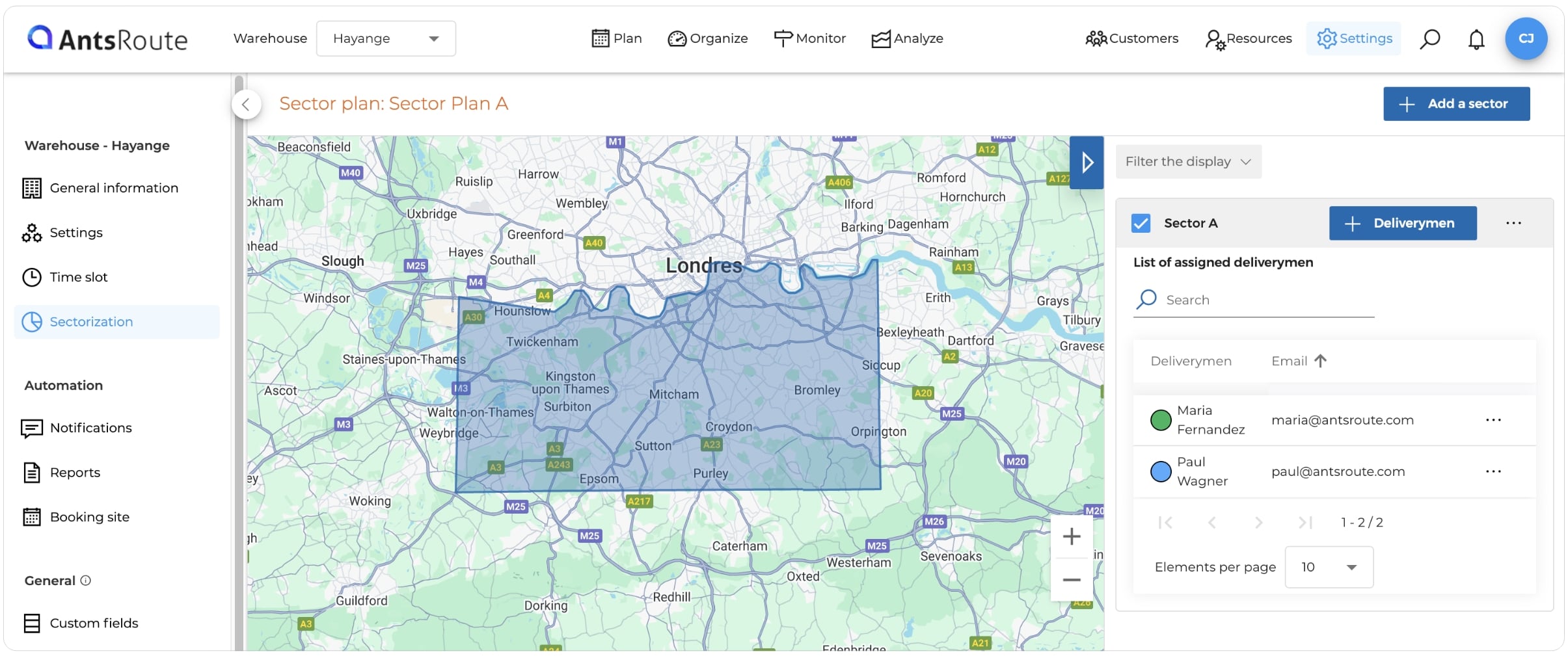
Task: Go to last page of deliverymen
Action: [1305, 522]
